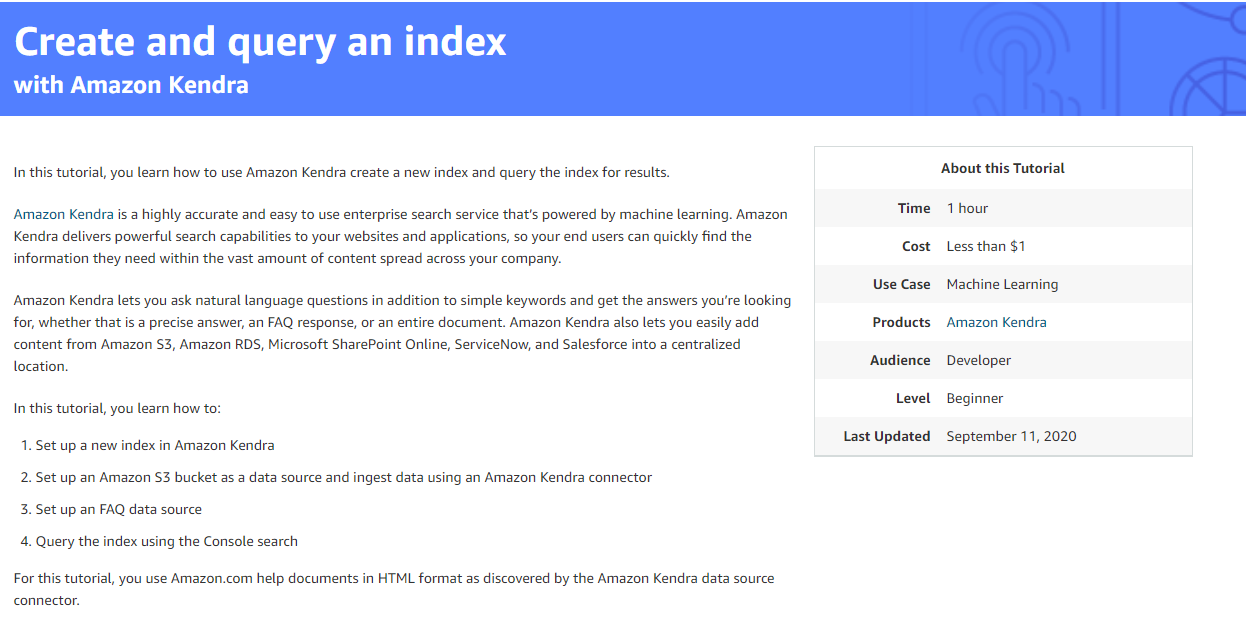Viewport: 1246px width, 644px height.
Task: Select the Cost row showing Less than $1
Action: [x=1003, y=246]
